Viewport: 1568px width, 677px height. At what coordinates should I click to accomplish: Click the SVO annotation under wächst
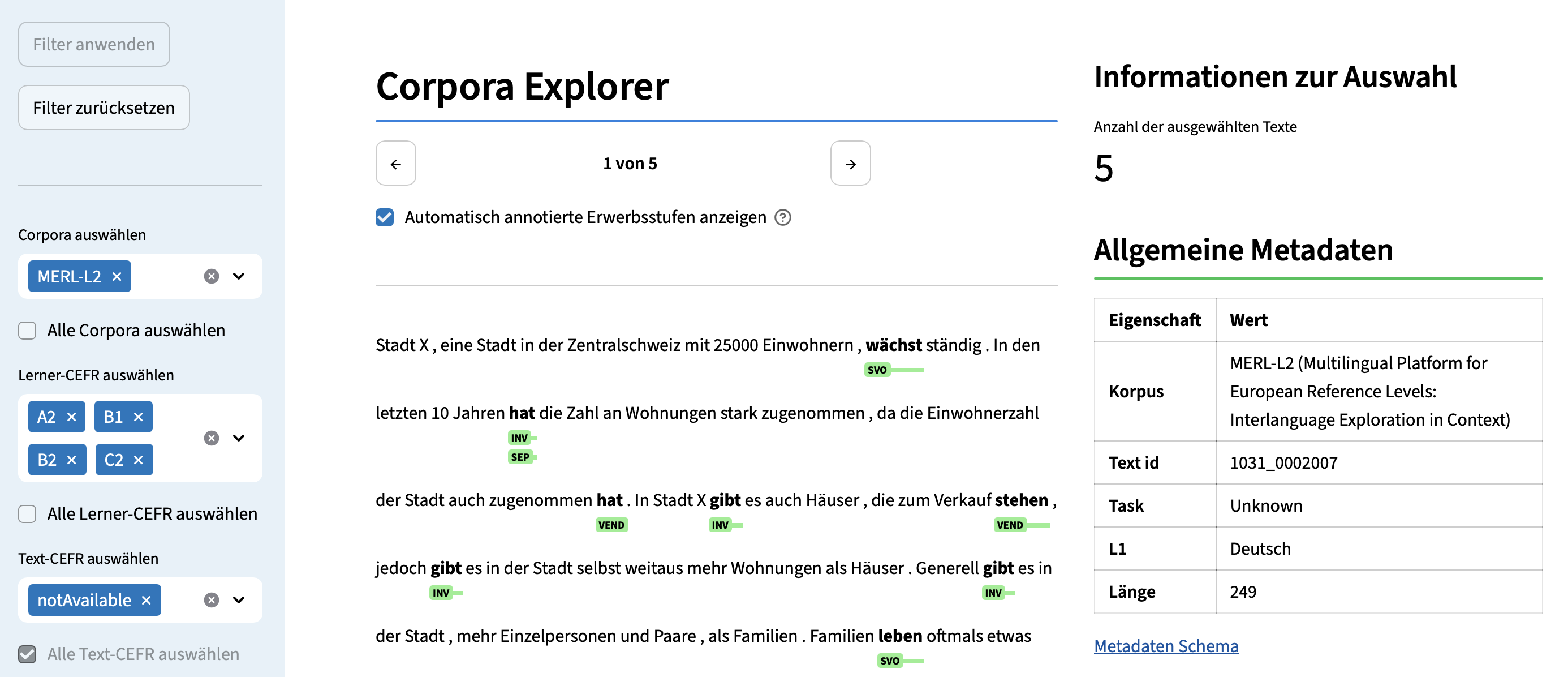point(877,370)
